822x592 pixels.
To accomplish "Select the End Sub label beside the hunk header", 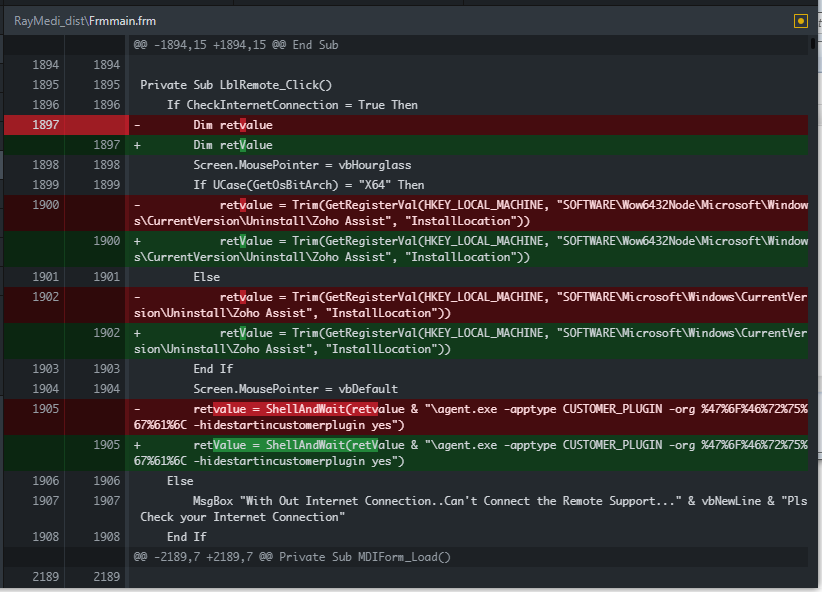I will click(315, 44).
